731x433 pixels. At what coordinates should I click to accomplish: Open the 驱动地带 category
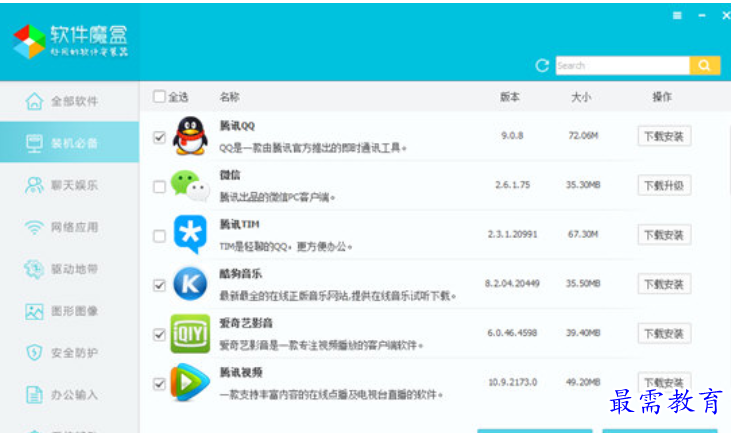[x=69, y=269]
